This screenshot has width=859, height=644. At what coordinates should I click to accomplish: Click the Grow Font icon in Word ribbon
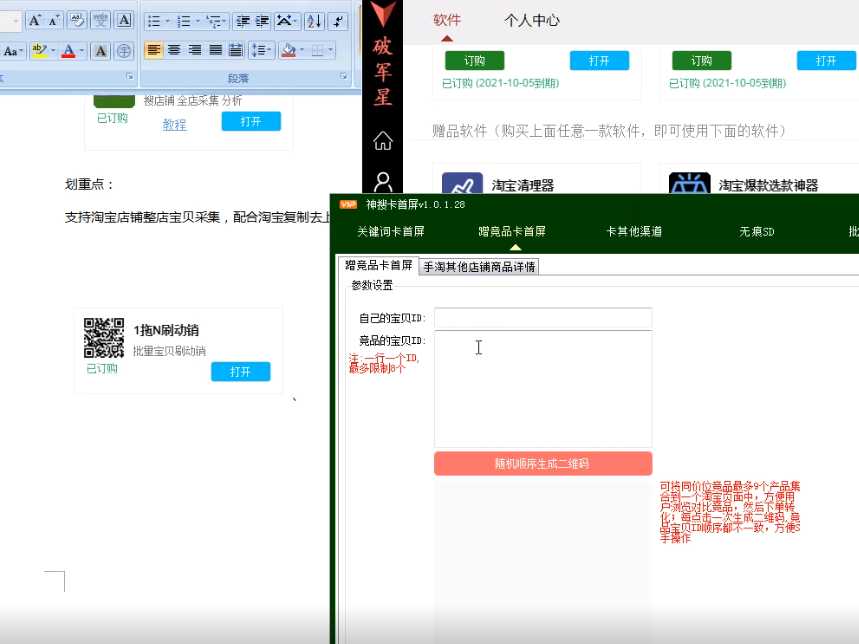35,21
